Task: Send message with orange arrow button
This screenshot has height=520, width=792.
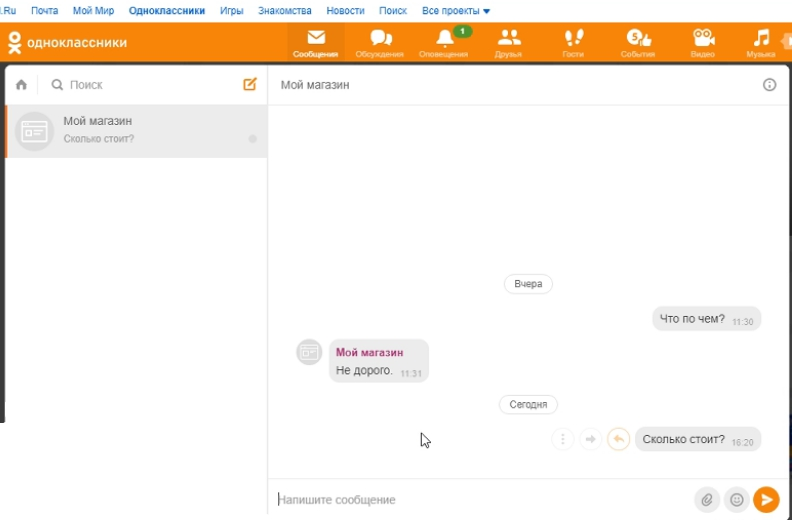Action: click(766, 500)
